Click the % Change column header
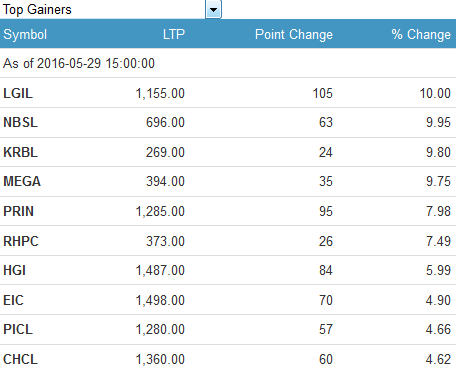The image size is (457, 372). tap(421, 34)
